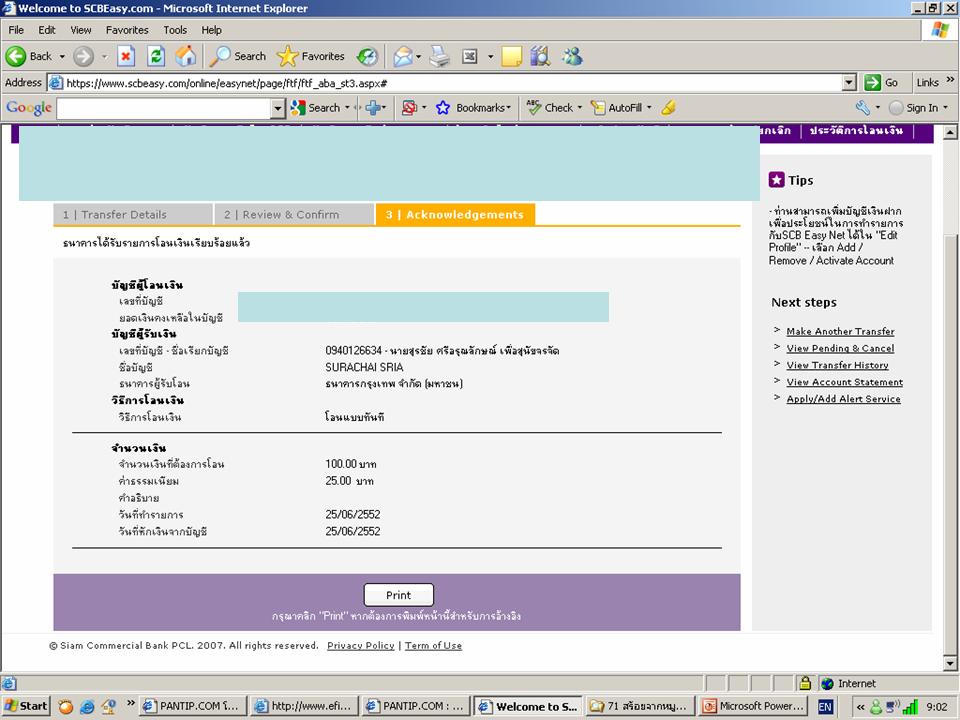The height and width of the screenshot is (720, 960).
Task: Click the Forward arrow icon
Action: 84,56
